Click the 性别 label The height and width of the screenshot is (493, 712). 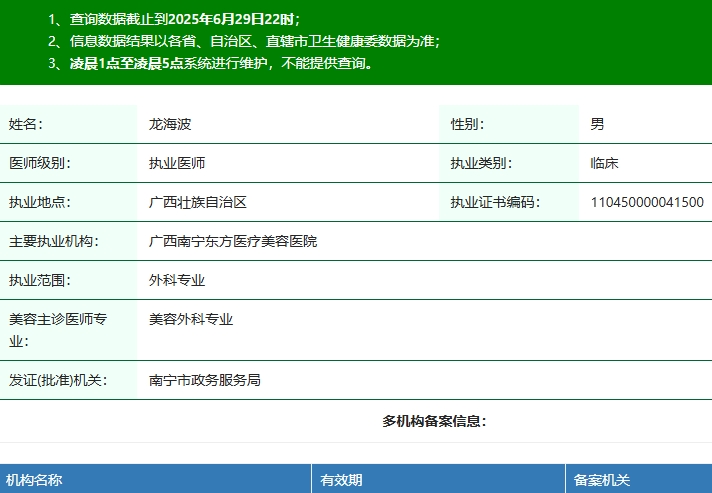(x=467, y=124)
